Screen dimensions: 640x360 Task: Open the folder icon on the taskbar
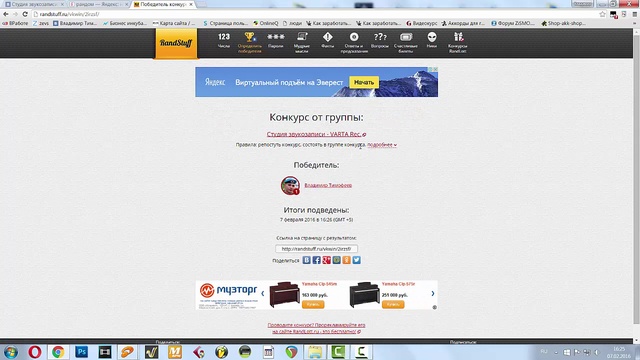coord(315,352)
